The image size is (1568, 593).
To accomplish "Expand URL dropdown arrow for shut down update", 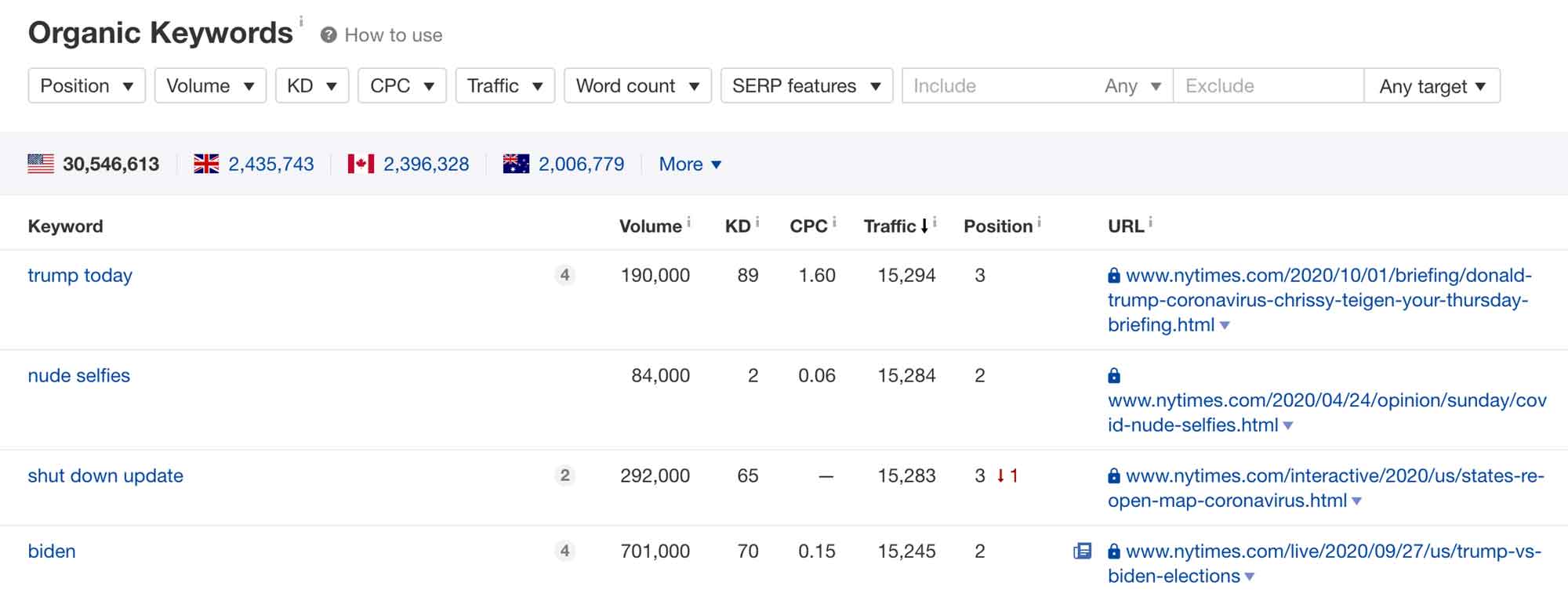I will click(1357, 501).
